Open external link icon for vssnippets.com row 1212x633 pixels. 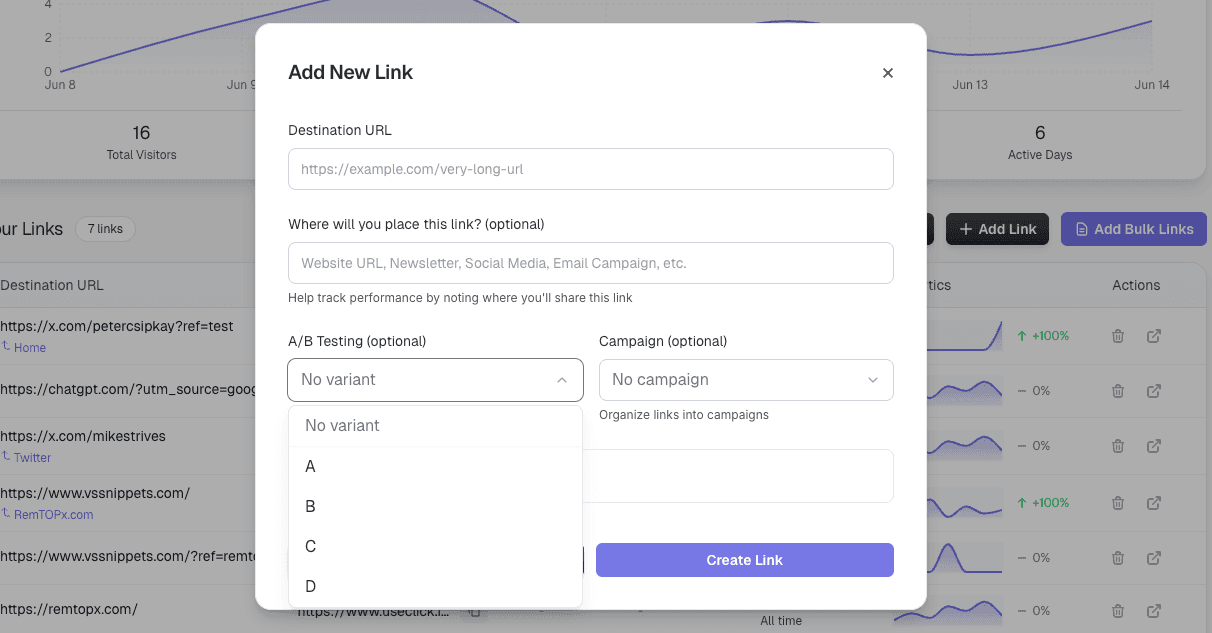pyautogui.click(x=1153, y=503)
